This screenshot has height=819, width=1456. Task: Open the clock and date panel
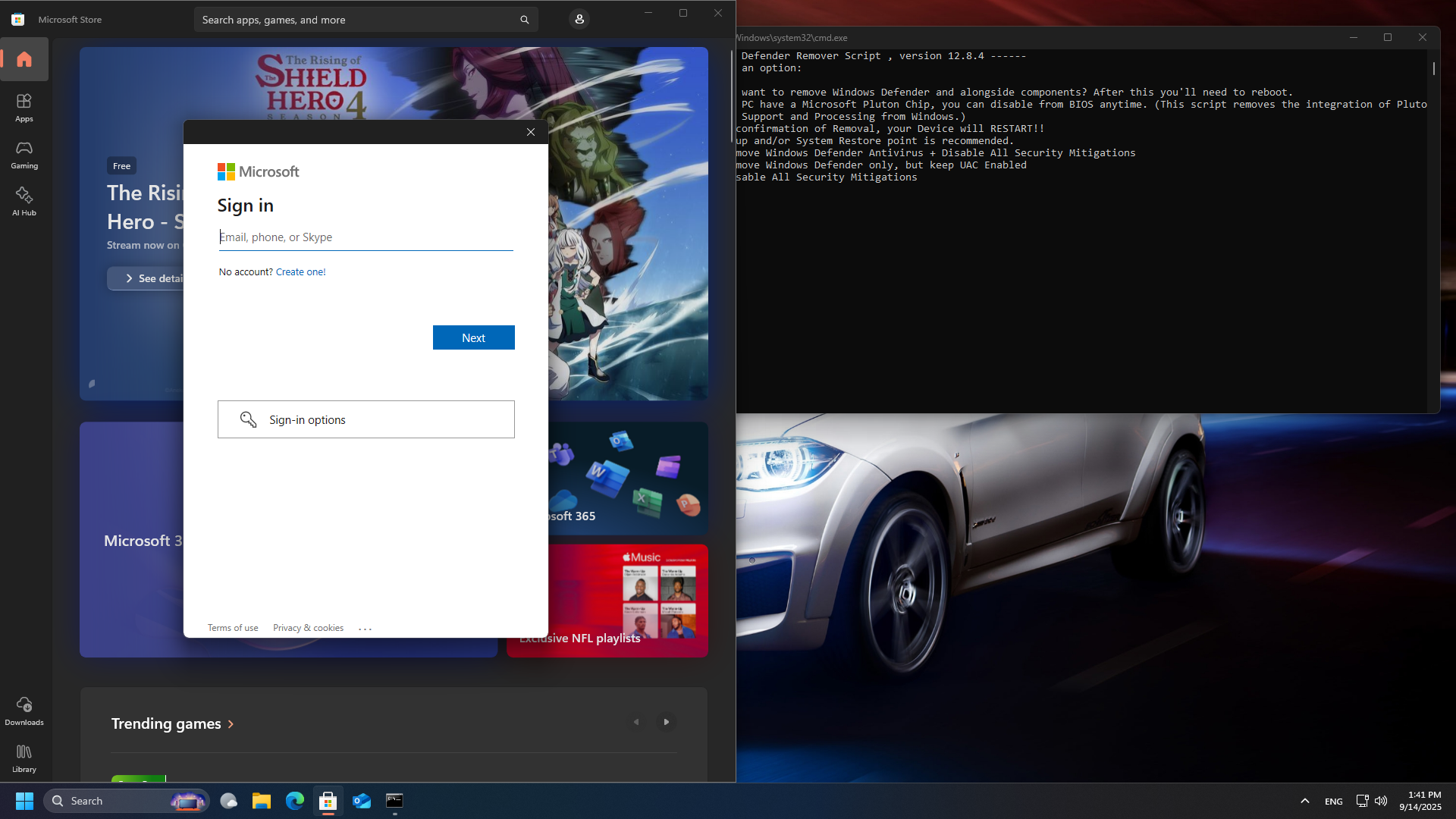1420,801
